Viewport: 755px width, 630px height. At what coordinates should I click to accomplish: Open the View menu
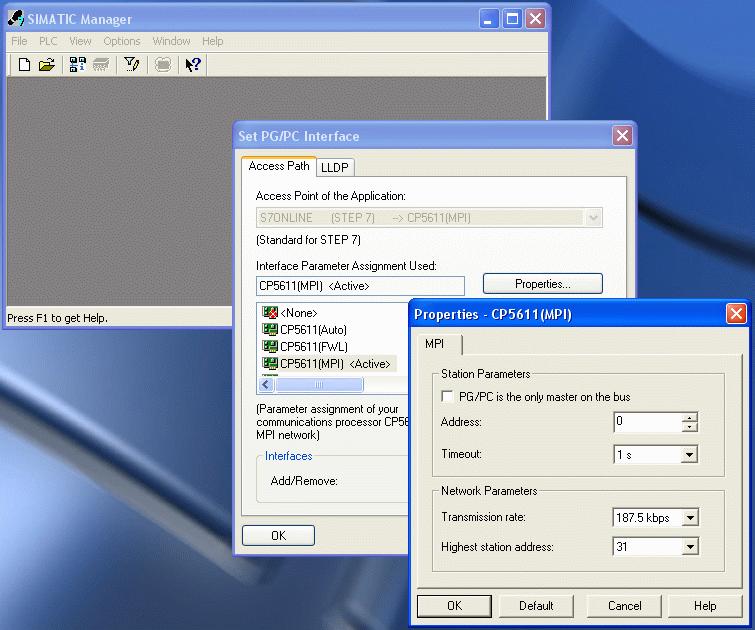(80, 41)
